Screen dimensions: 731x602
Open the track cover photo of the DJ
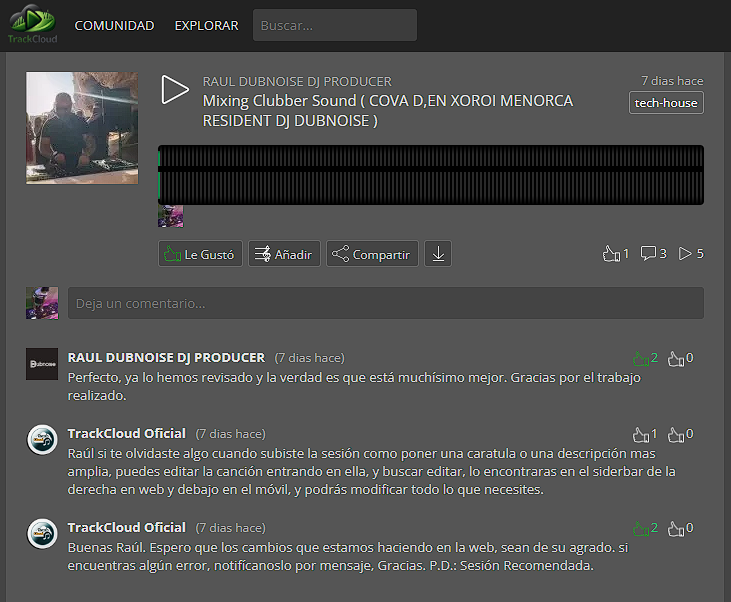point(82,128)
